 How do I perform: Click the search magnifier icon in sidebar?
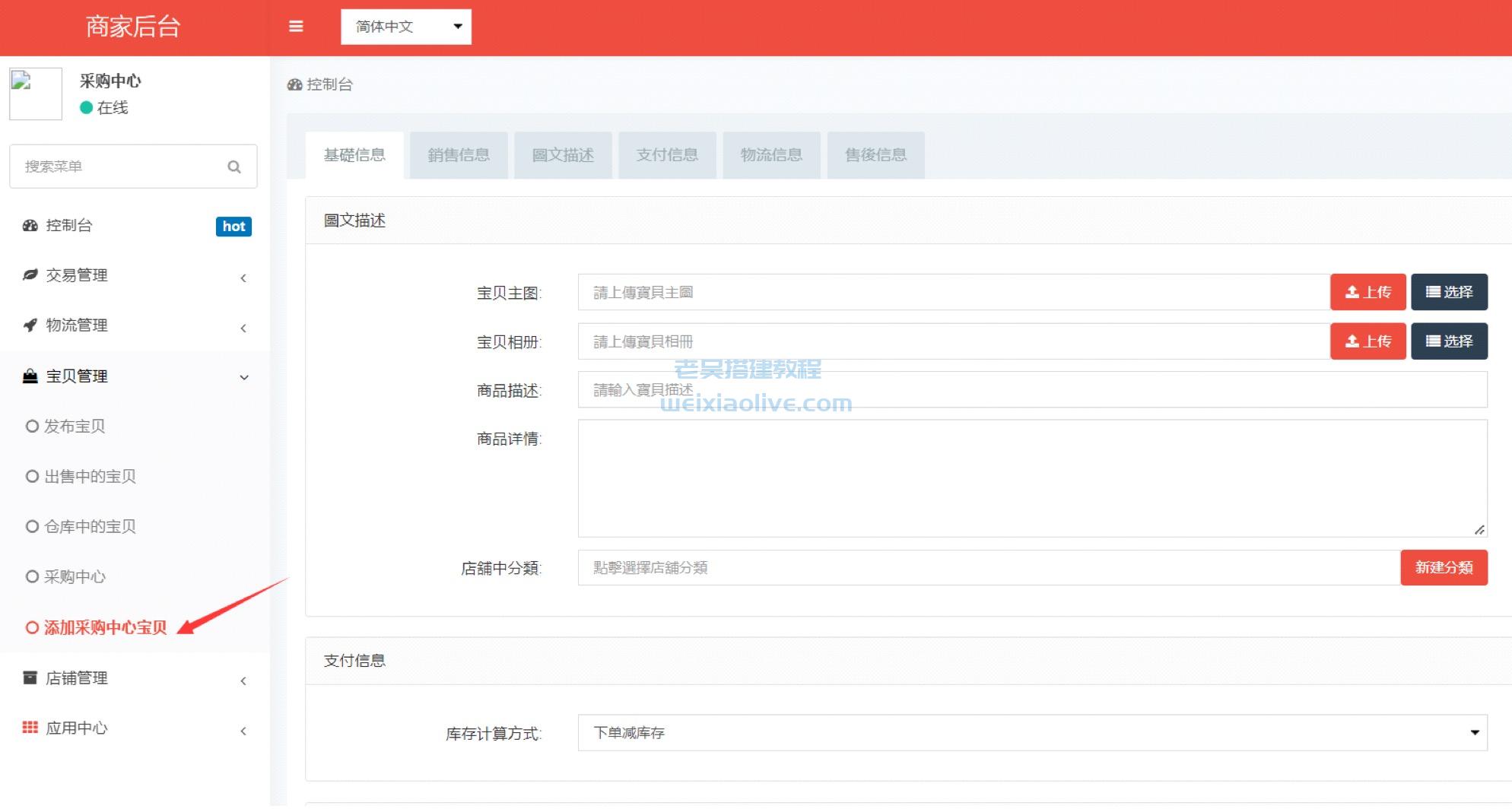(233, 166)
